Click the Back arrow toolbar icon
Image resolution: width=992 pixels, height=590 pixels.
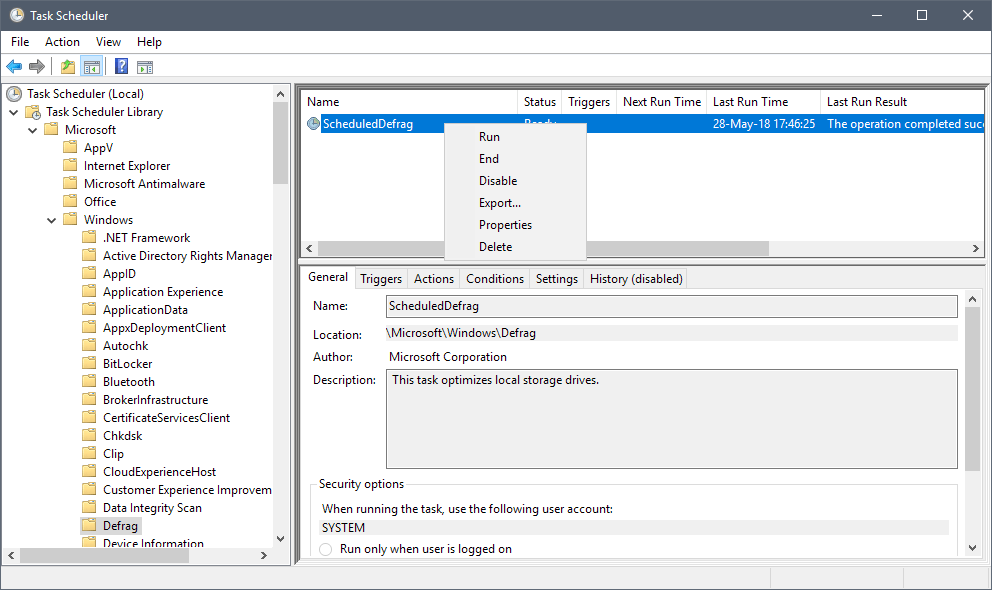[x=14, y=66]
